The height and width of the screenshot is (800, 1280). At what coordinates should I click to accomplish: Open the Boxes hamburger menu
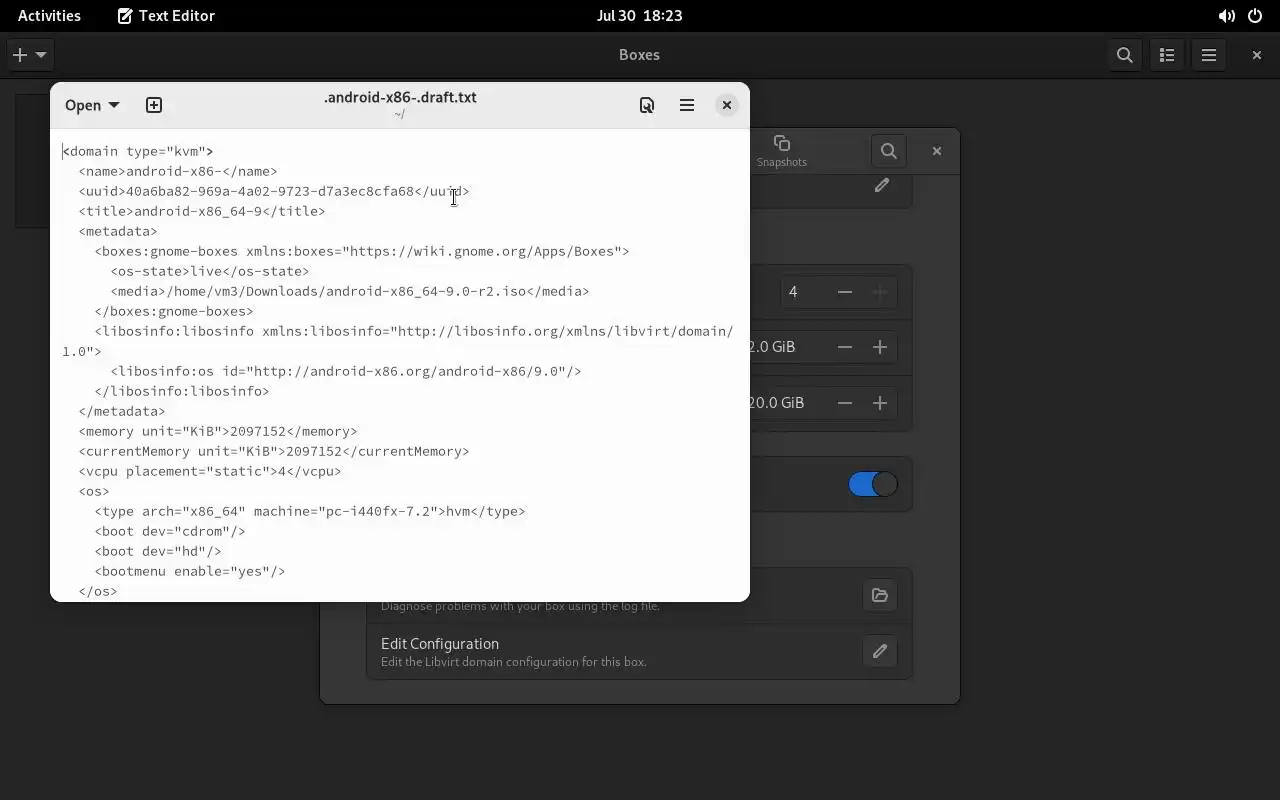coord(1209,55)
